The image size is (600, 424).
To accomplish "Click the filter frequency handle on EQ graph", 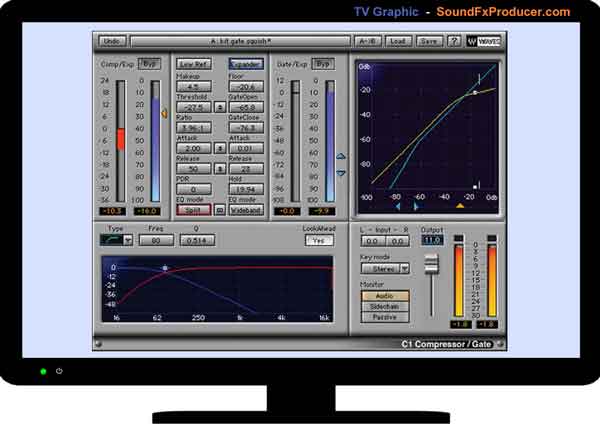I will (165, 268).
